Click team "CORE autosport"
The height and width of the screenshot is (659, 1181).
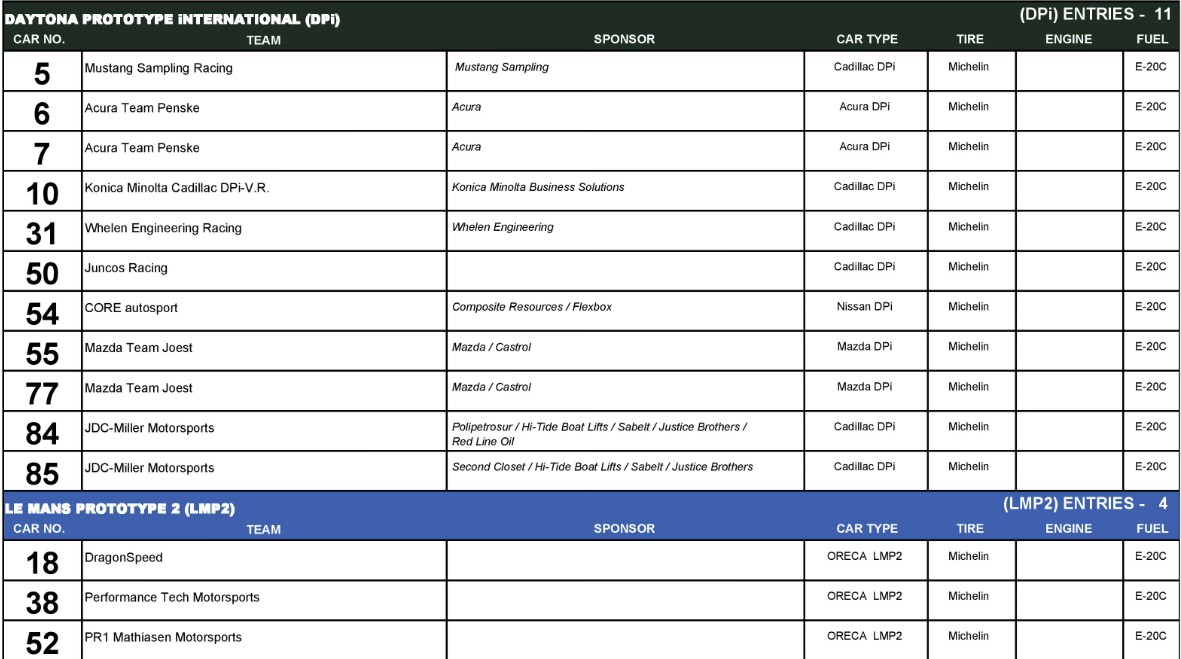(131, 307)
